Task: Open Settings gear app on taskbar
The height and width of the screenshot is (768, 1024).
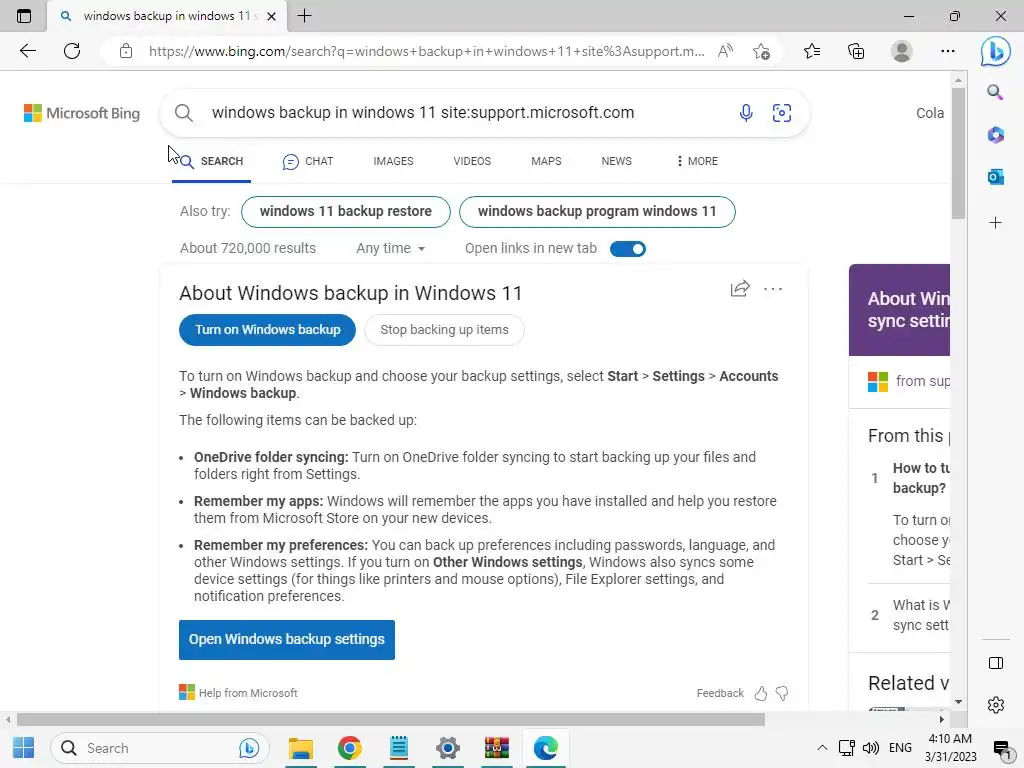Action: click(448, 748)
